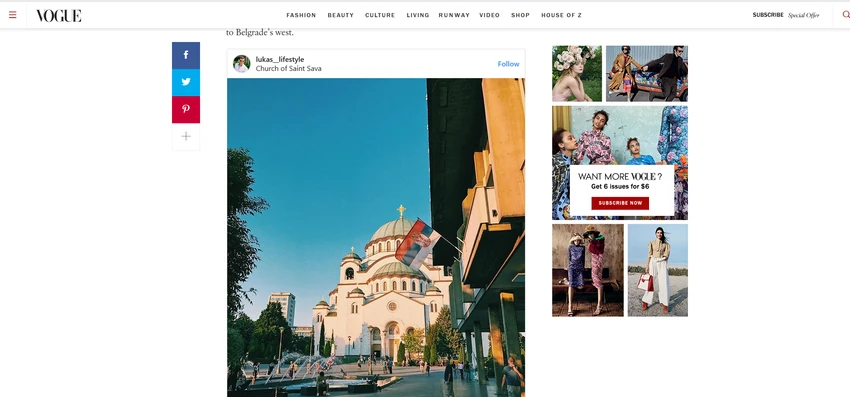
Task: Select Living in navigation
Action: 417,15
